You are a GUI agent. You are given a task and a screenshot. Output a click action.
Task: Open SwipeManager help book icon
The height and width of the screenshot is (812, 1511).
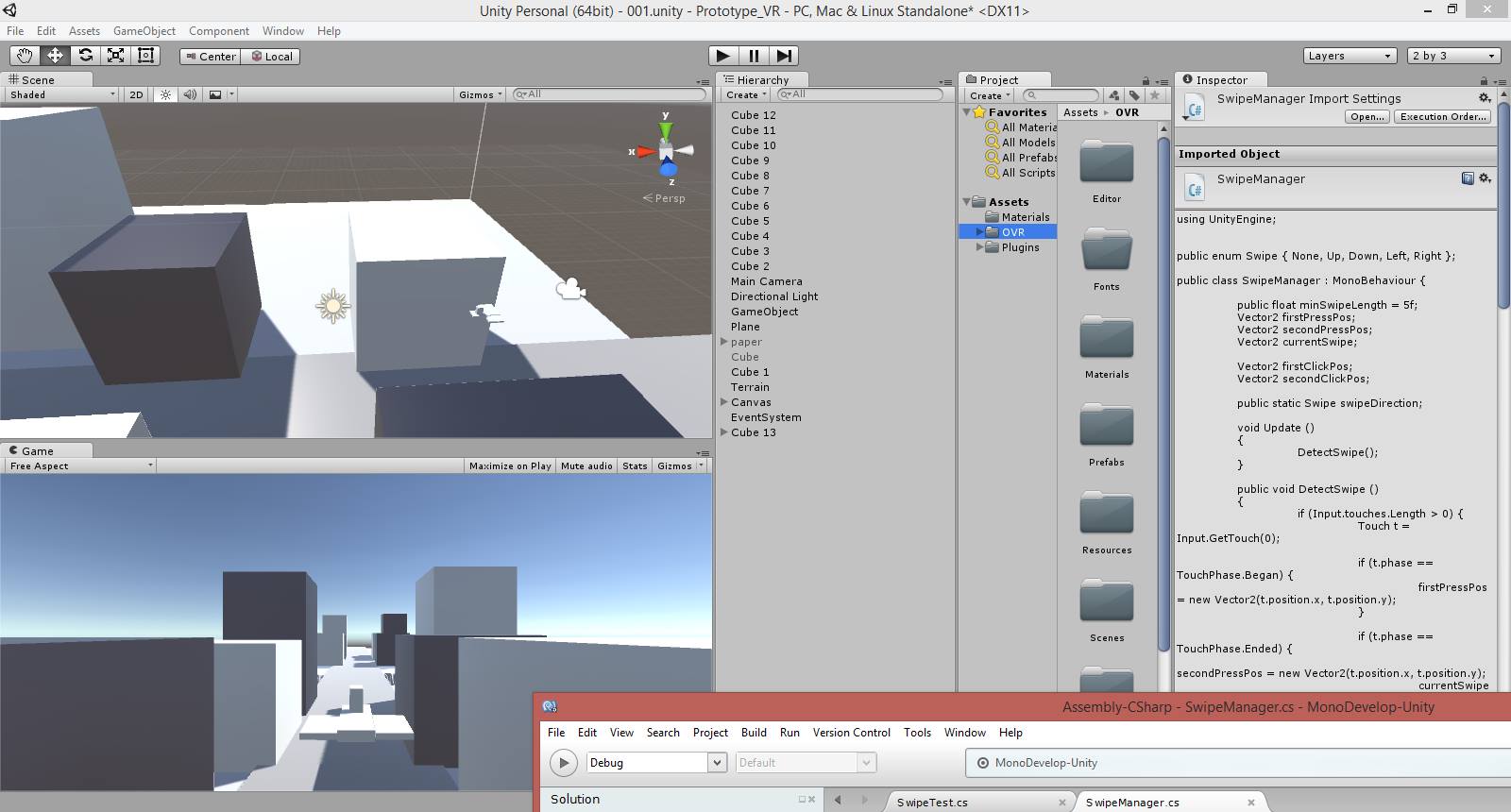pos(1468,178)
